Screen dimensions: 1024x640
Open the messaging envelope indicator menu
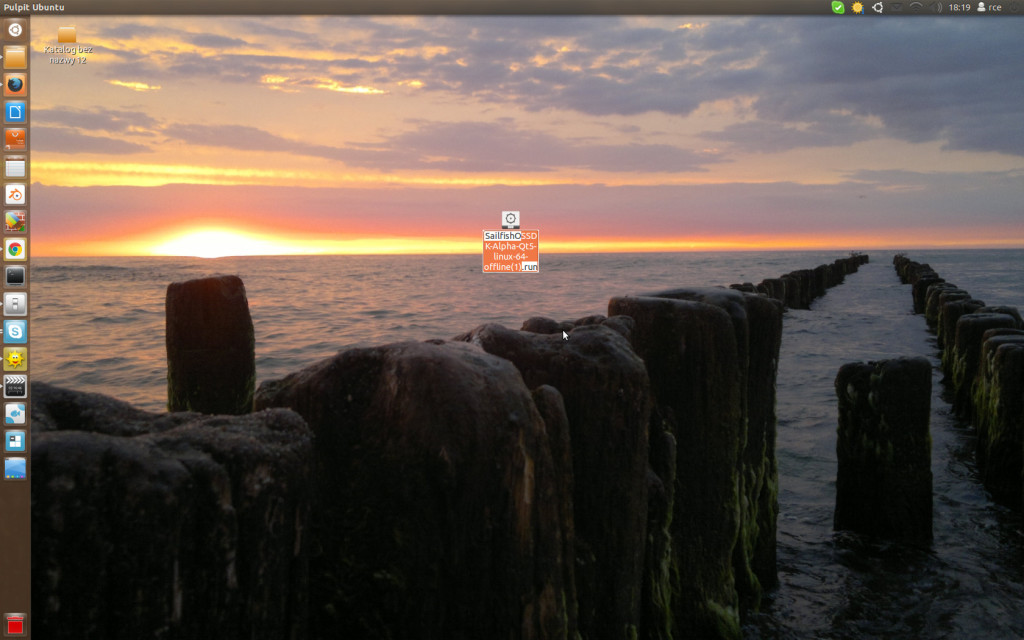tap(897, 7)
